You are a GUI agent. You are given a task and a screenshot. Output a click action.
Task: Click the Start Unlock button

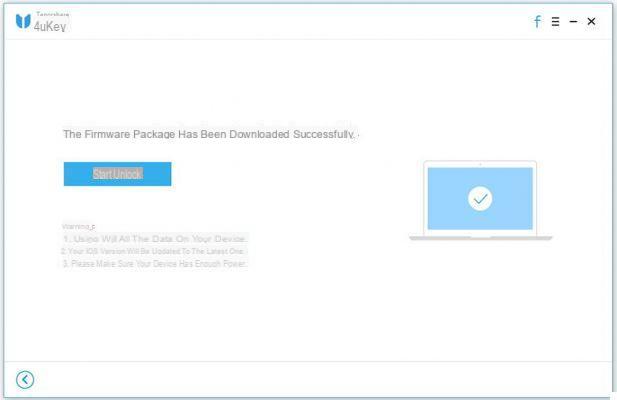(x=117, y=174)
